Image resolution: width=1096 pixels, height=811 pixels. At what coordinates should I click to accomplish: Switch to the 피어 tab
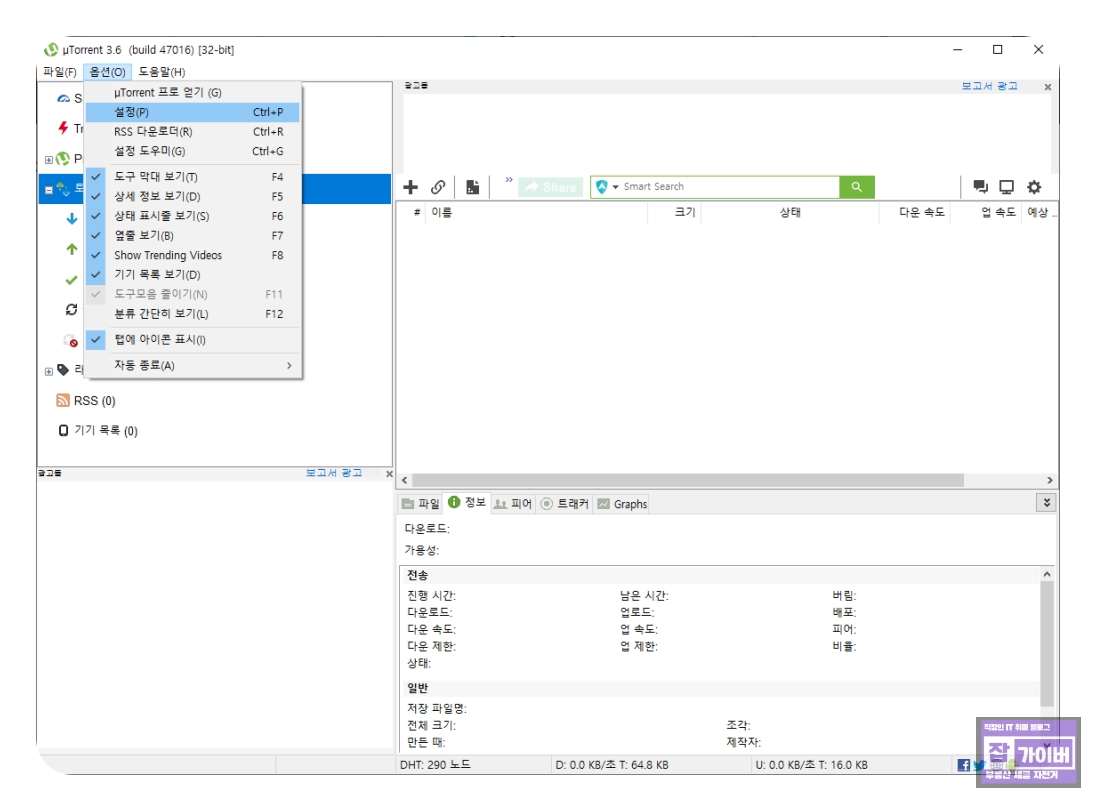pos(513,504)
